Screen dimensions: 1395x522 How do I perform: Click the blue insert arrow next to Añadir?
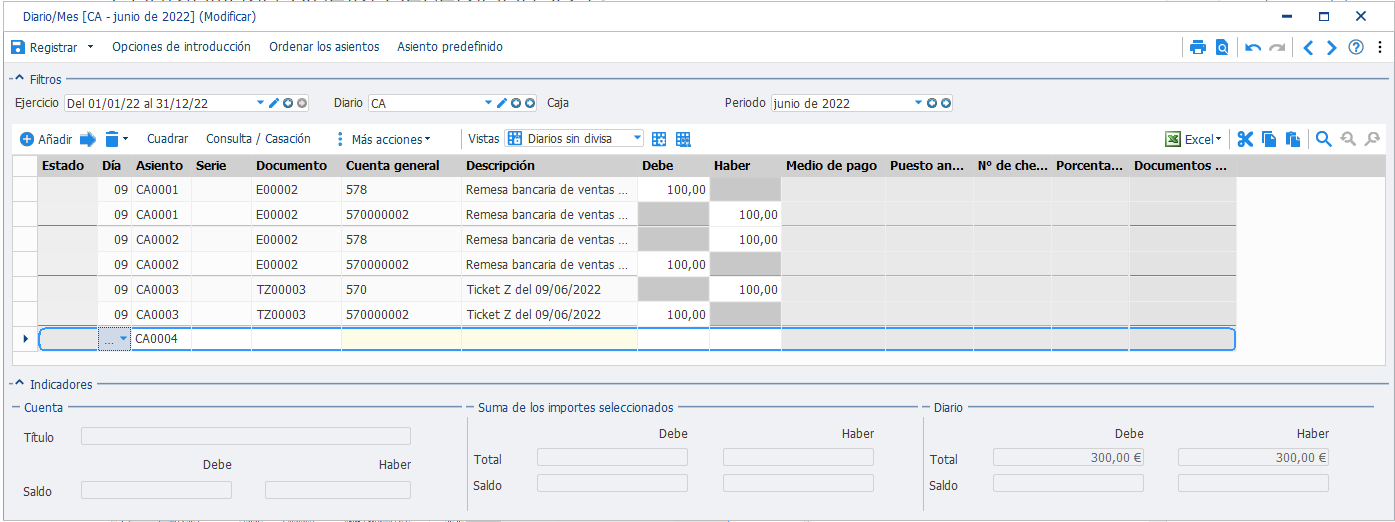88,139
